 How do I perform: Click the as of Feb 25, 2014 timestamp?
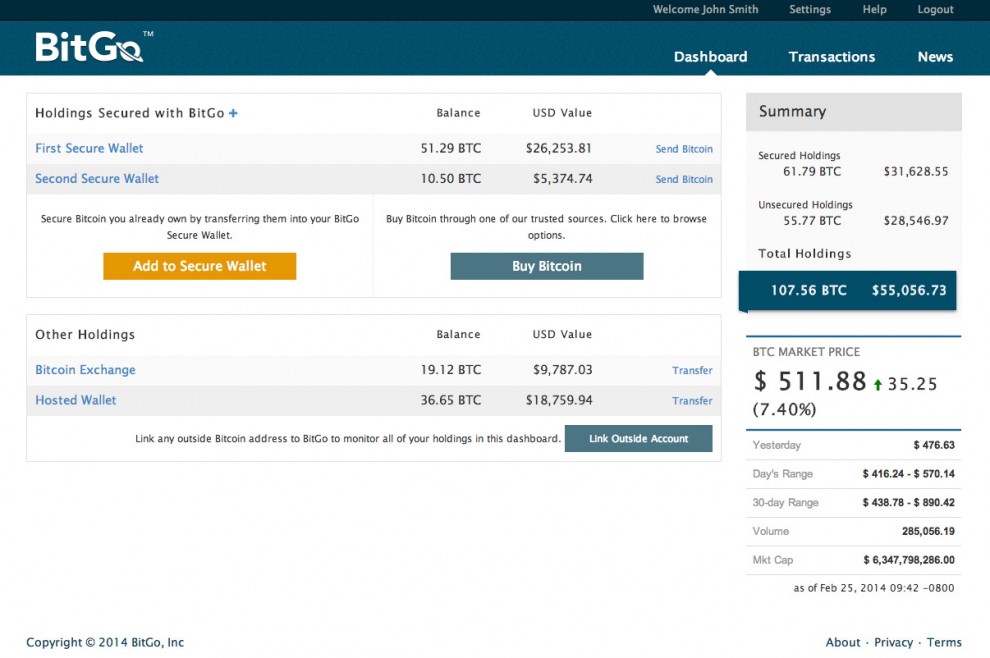[874, 588]
